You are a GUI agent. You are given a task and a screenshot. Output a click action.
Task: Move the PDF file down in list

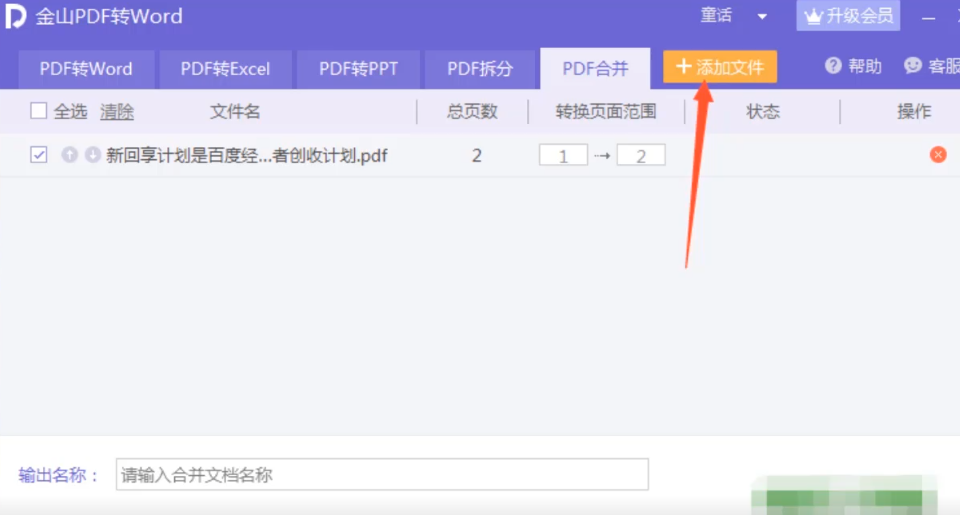click(x=92, y=155)
